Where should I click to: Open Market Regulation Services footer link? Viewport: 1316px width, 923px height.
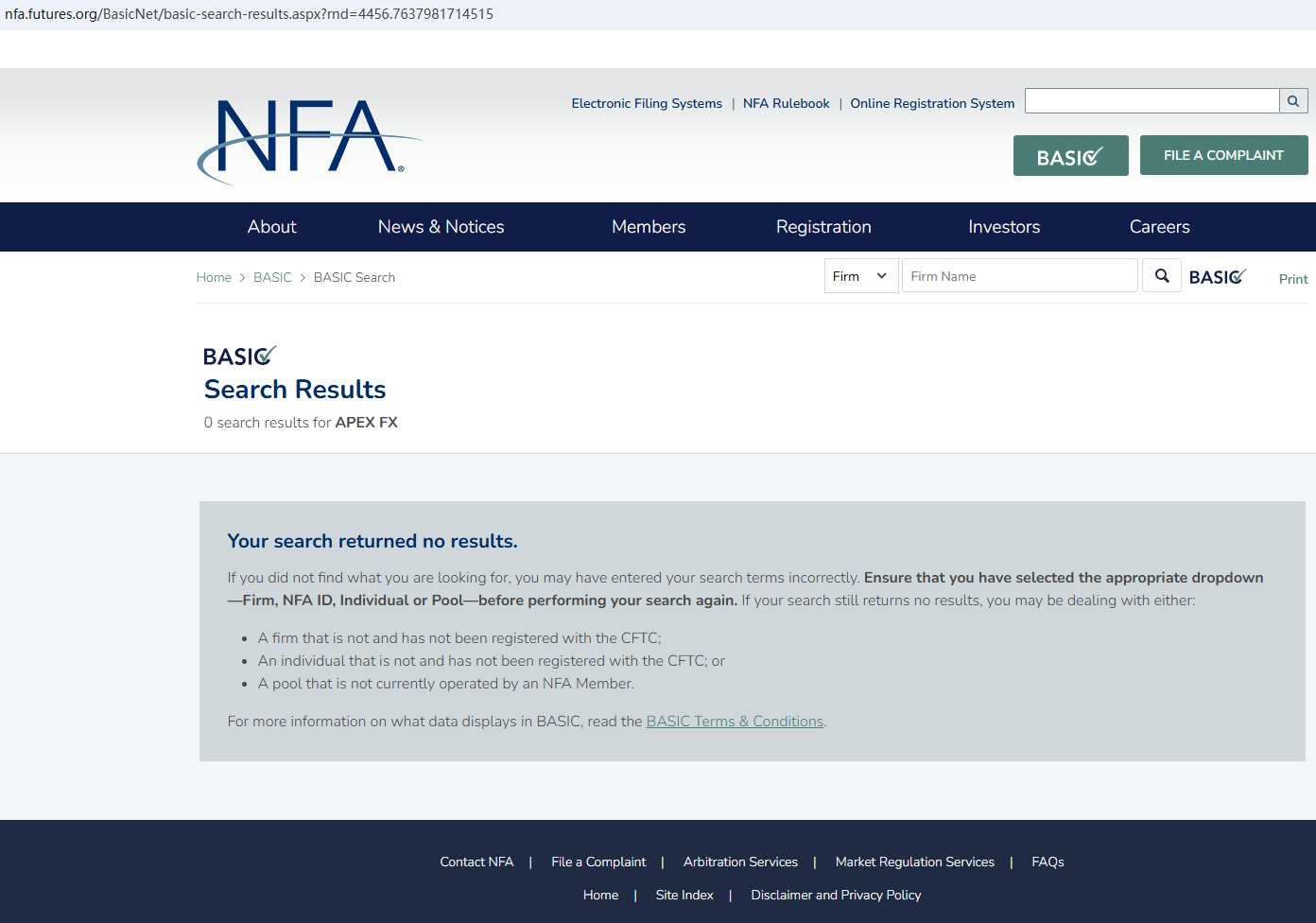(x=915, y=862)
